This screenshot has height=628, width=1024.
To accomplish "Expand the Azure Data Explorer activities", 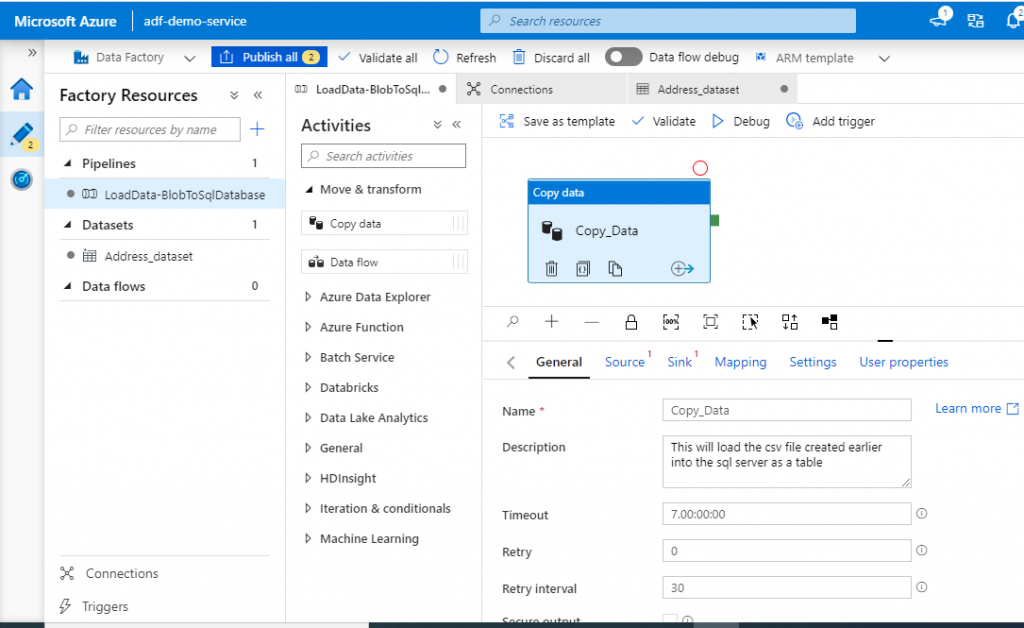I will (308, 297).
